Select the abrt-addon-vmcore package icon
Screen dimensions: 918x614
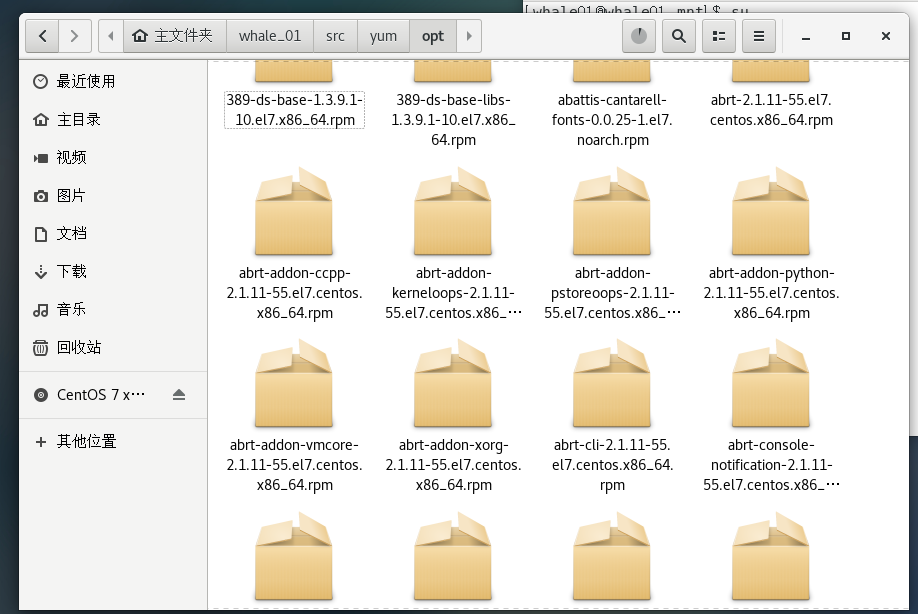click(294, 383)
